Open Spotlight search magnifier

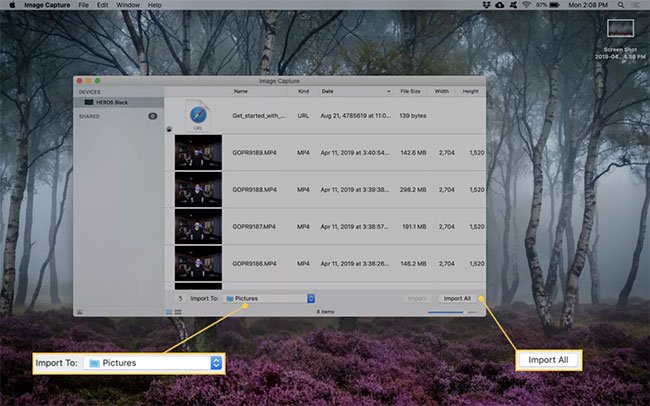621,5
